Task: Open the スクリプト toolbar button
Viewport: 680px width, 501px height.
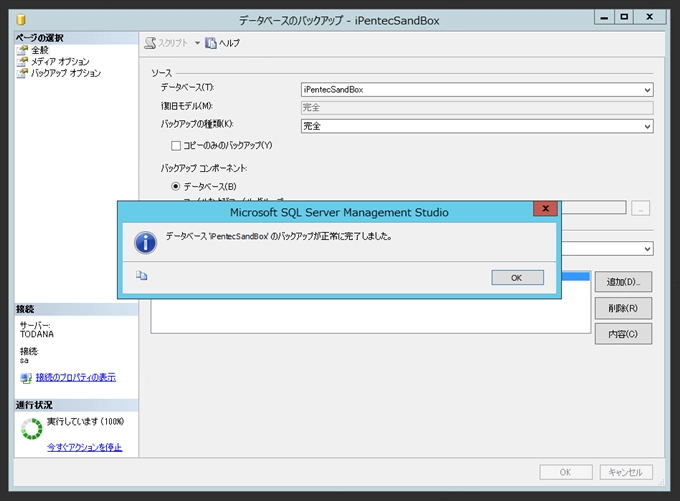Action: (166, 43)
